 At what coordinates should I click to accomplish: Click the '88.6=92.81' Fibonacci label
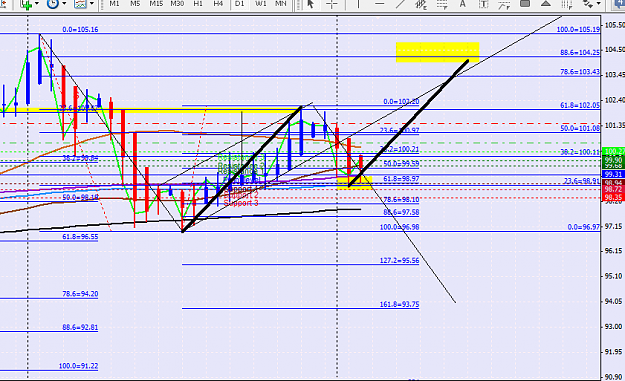pos(80,328)
